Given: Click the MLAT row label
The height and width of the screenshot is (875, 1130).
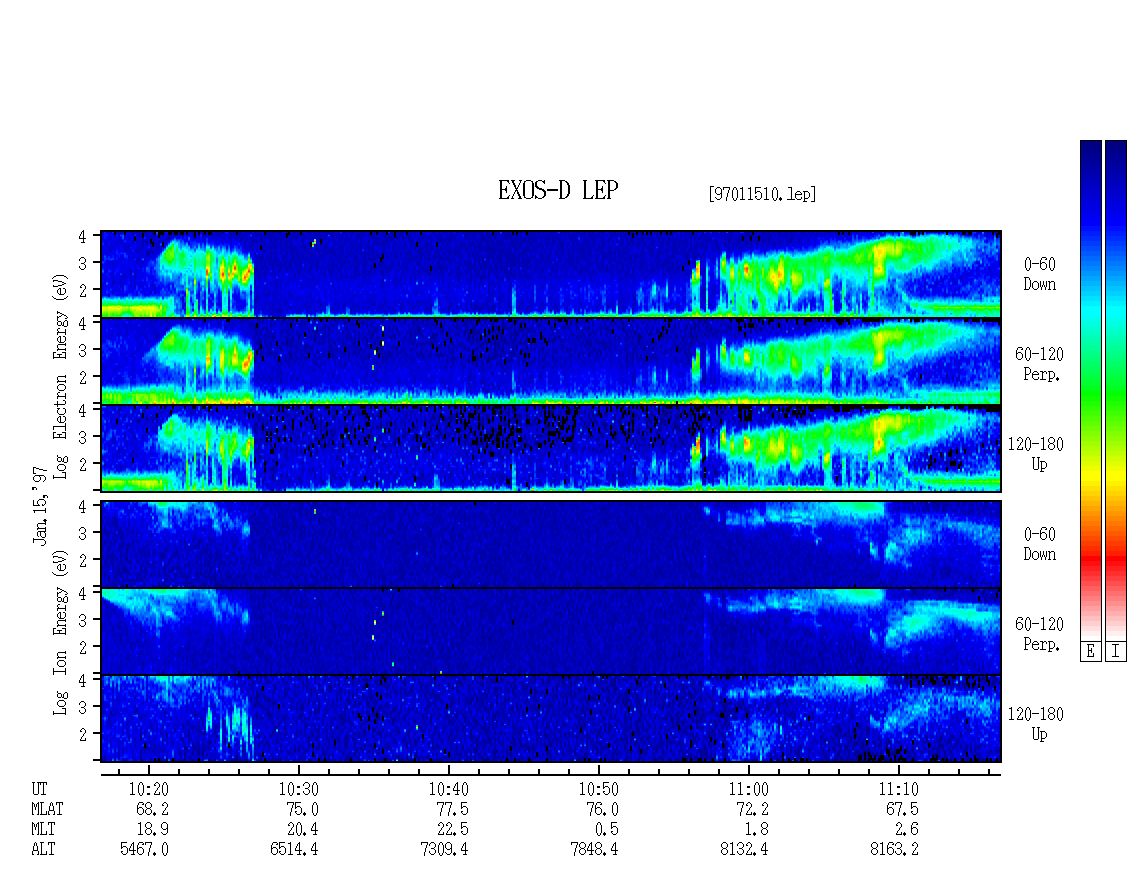Looking at the screenshot, I should coord(48,809).
